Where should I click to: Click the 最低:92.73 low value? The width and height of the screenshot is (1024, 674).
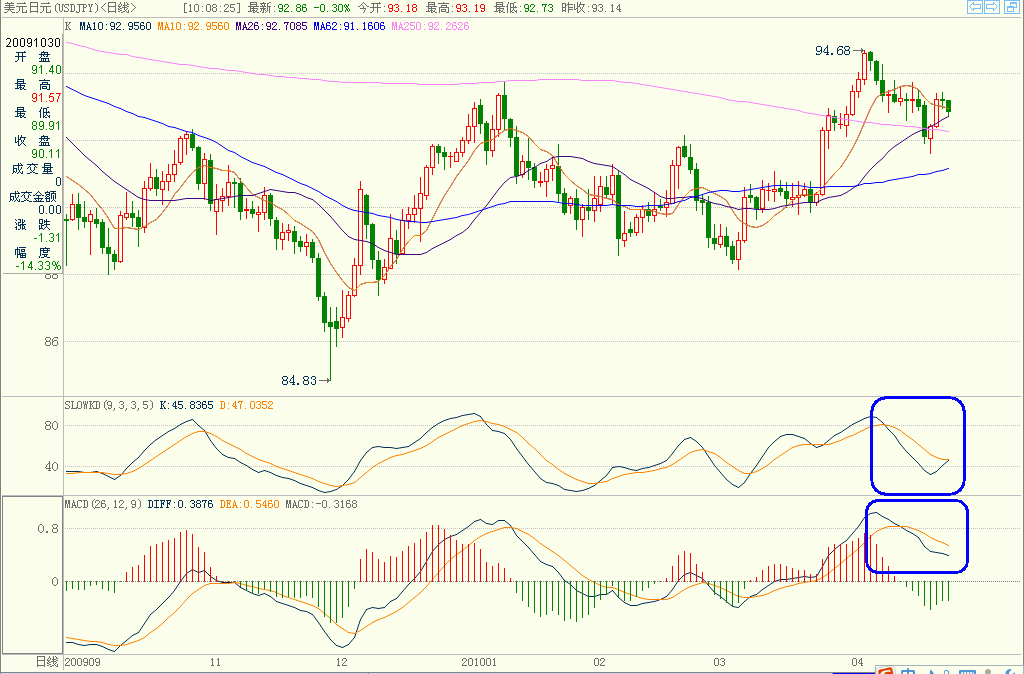click(524, 8)
